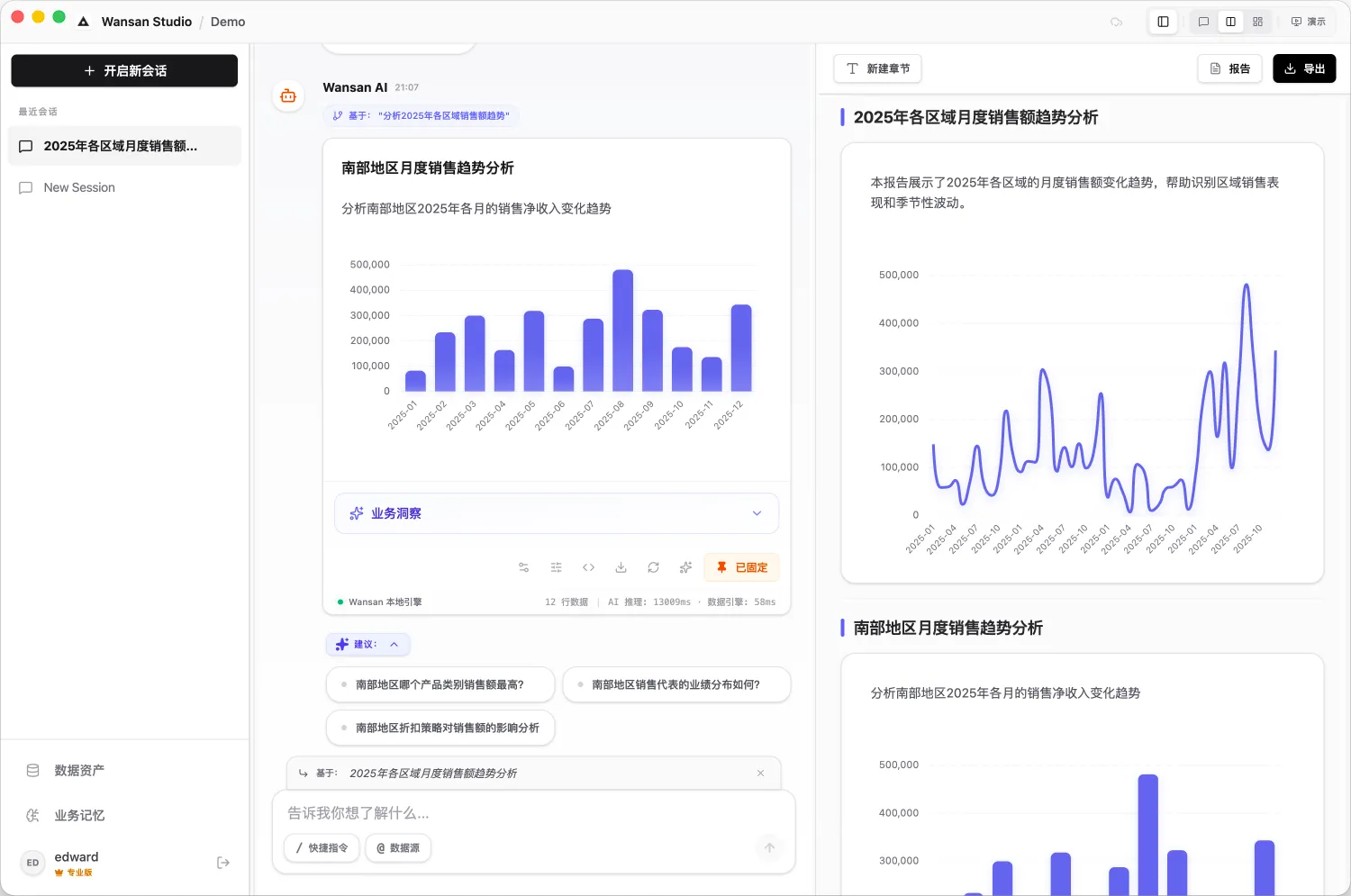
Task: Open the 数据源 selector in chat box
Action: click(398, 848)
